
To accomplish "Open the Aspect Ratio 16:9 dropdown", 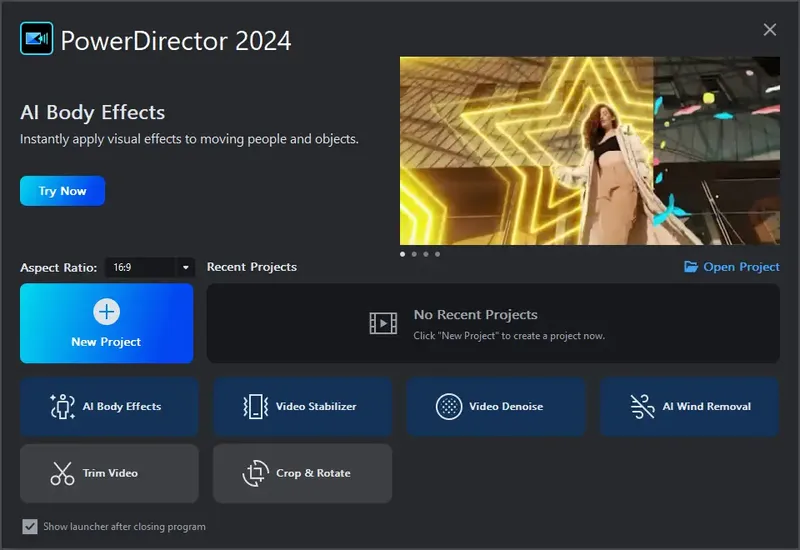I will coord(149,267).
